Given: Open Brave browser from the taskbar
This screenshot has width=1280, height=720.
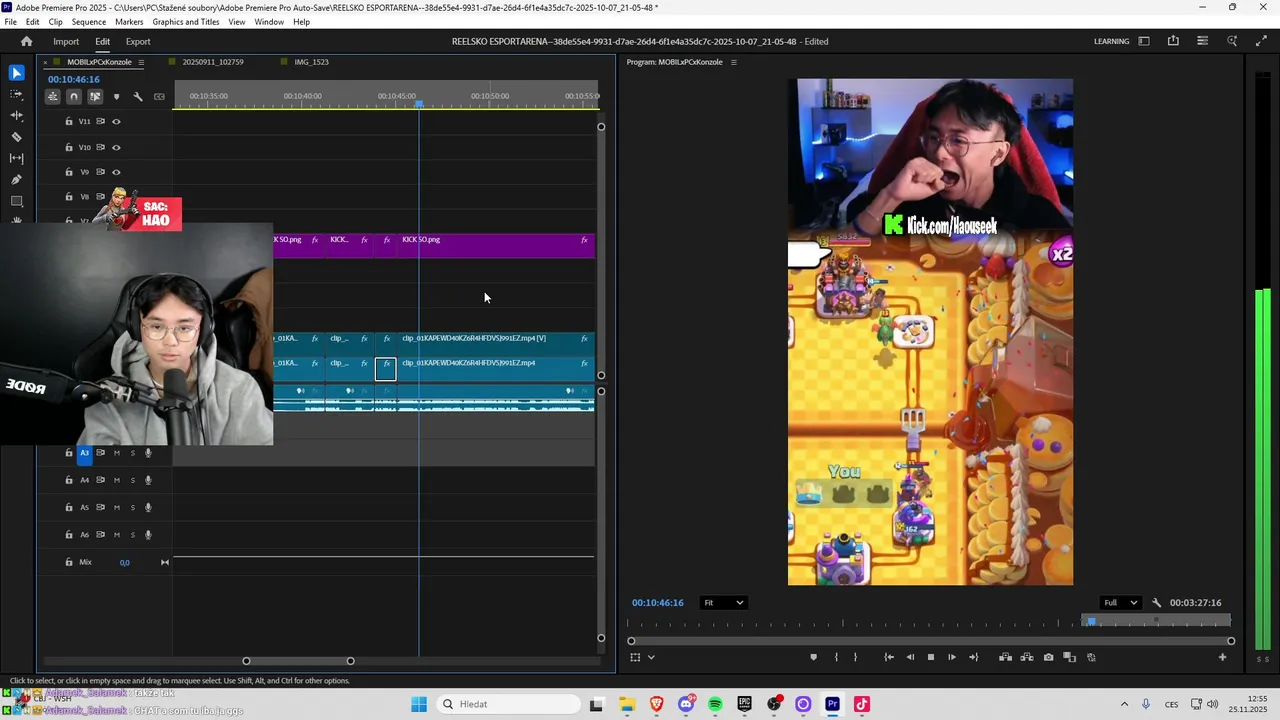Looking at the screenshot, I should point(657,704).
